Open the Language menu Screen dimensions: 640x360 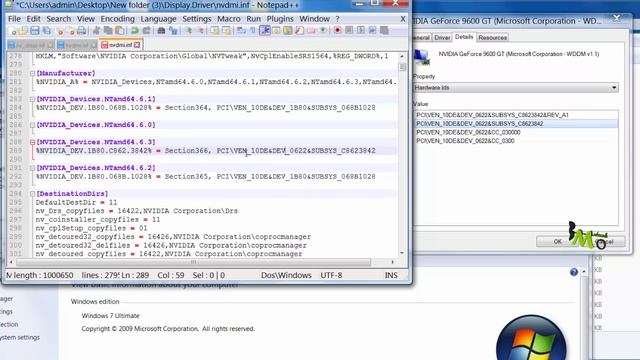tap(158, 19)
